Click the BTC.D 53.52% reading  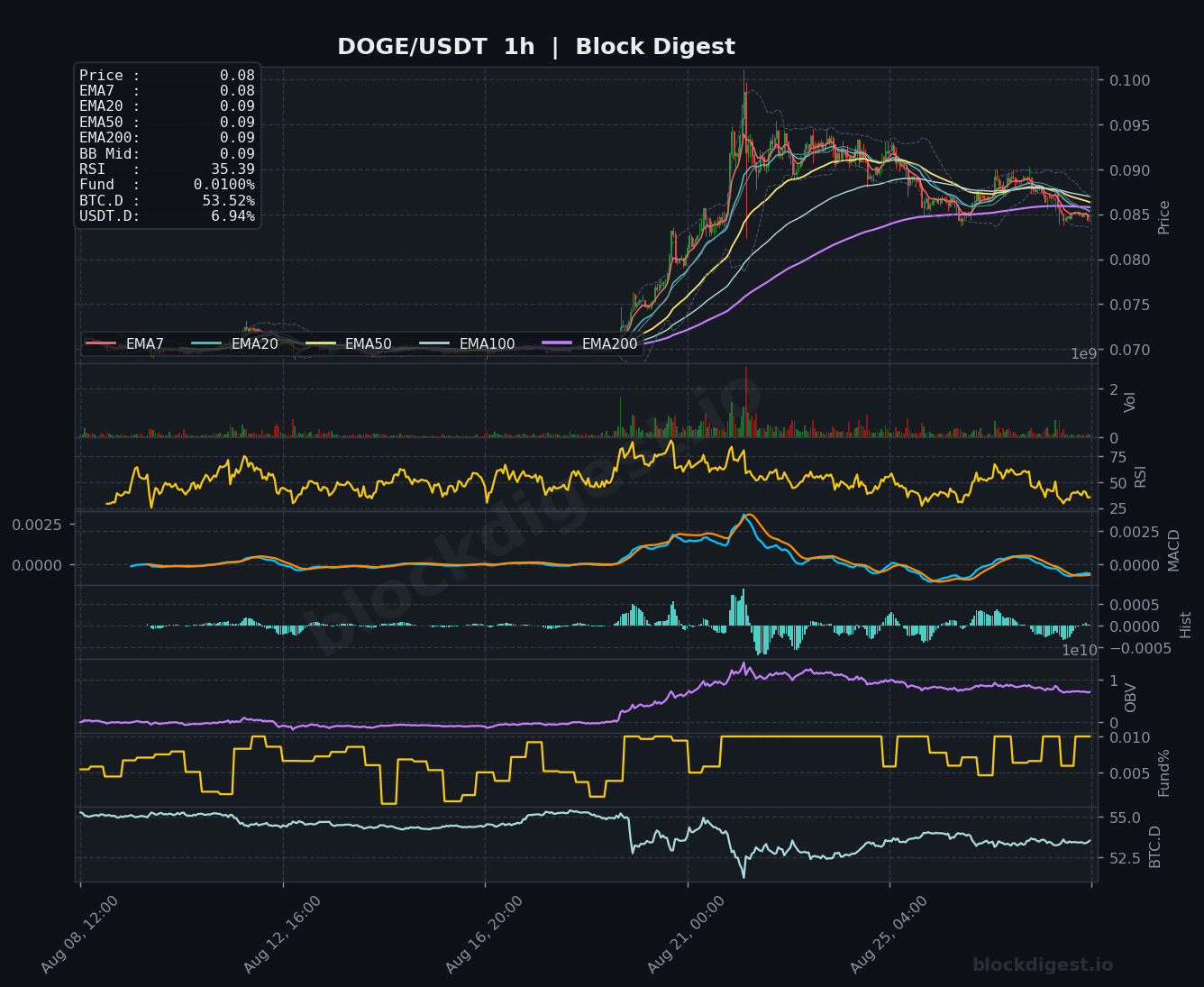pos(167,201)
